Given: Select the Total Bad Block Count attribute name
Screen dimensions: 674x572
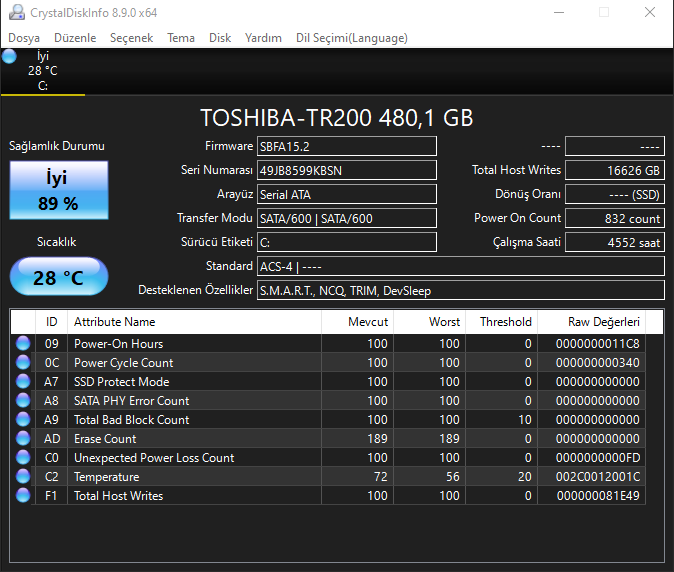Looking at the screenshot, I should 132,419.
